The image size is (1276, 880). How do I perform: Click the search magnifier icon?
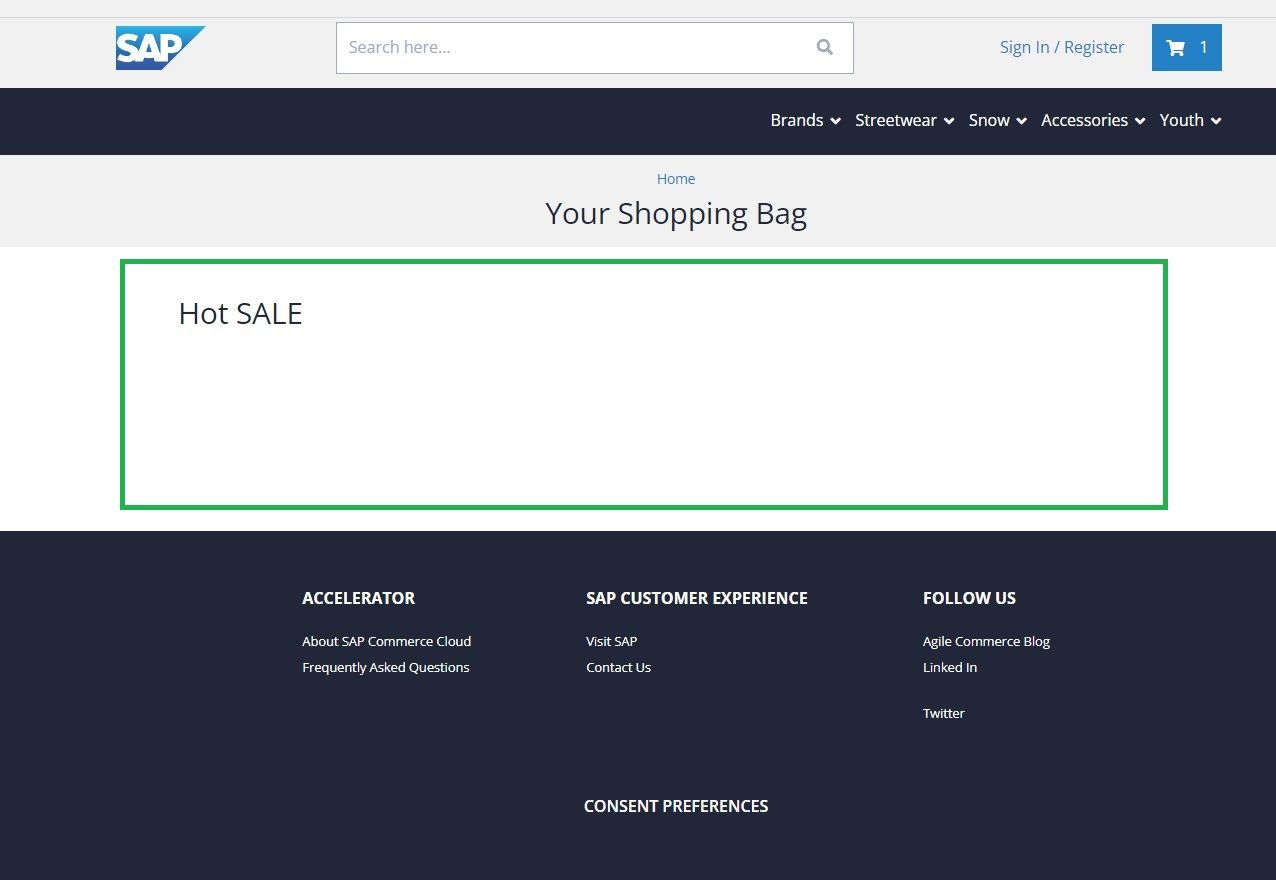click(x=825, y=47)
